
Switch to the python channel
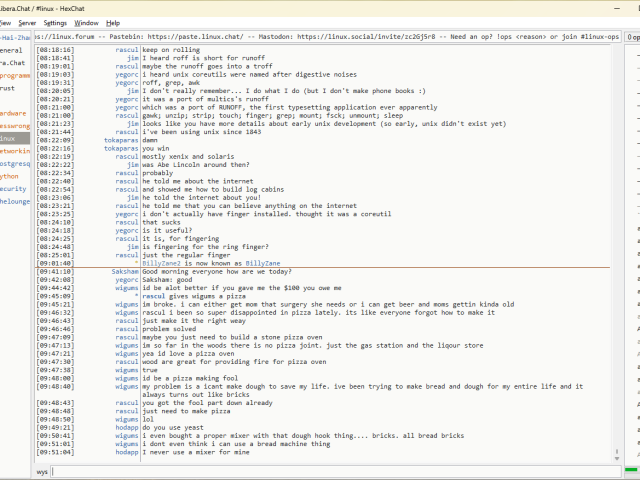point(10,175)
